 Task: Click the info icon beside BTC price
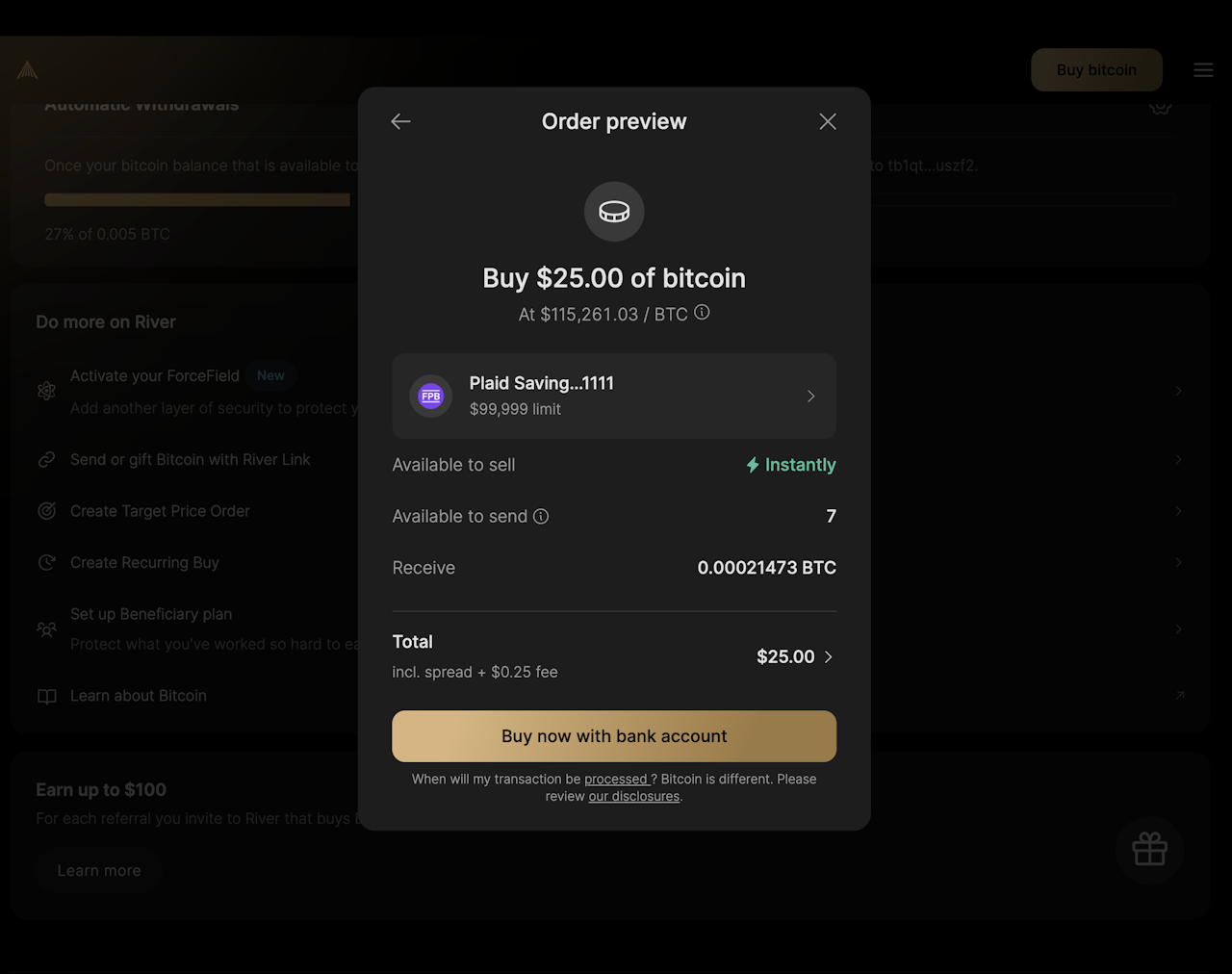[x=702, y=312]
